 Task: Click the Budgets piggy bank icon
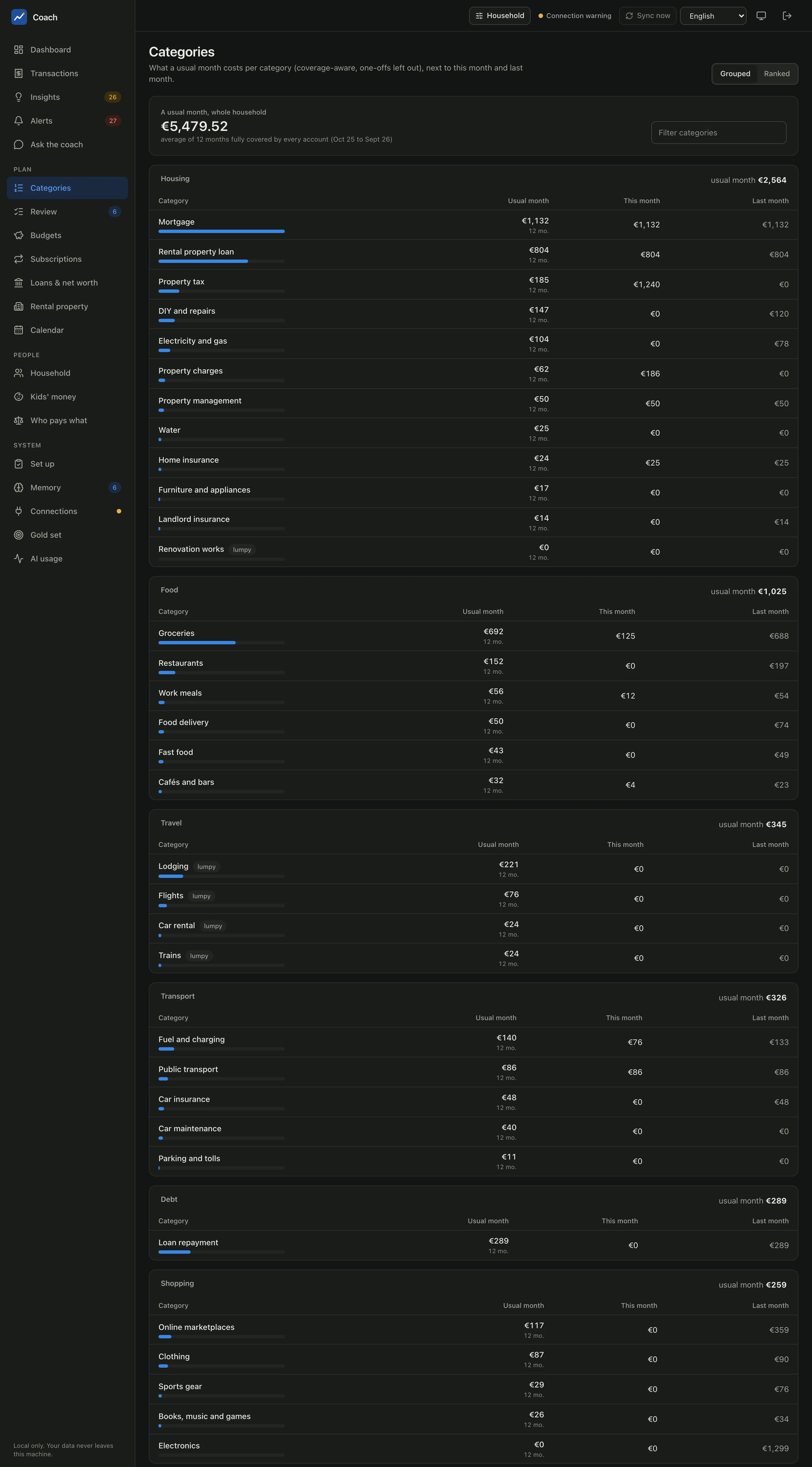(x=19, y=235)
